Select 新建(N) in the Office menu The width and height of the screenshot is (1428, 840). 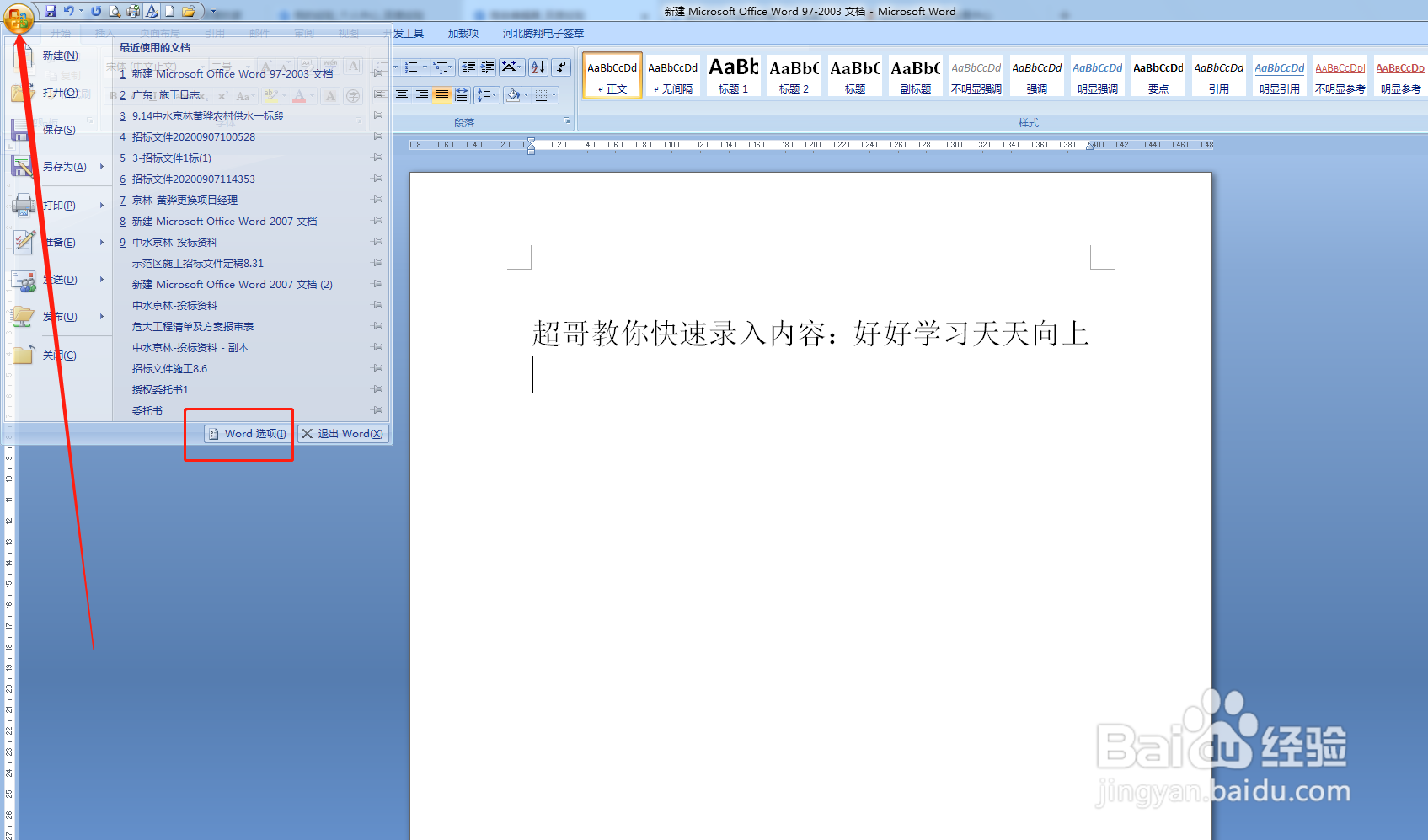tap(59, 56)
